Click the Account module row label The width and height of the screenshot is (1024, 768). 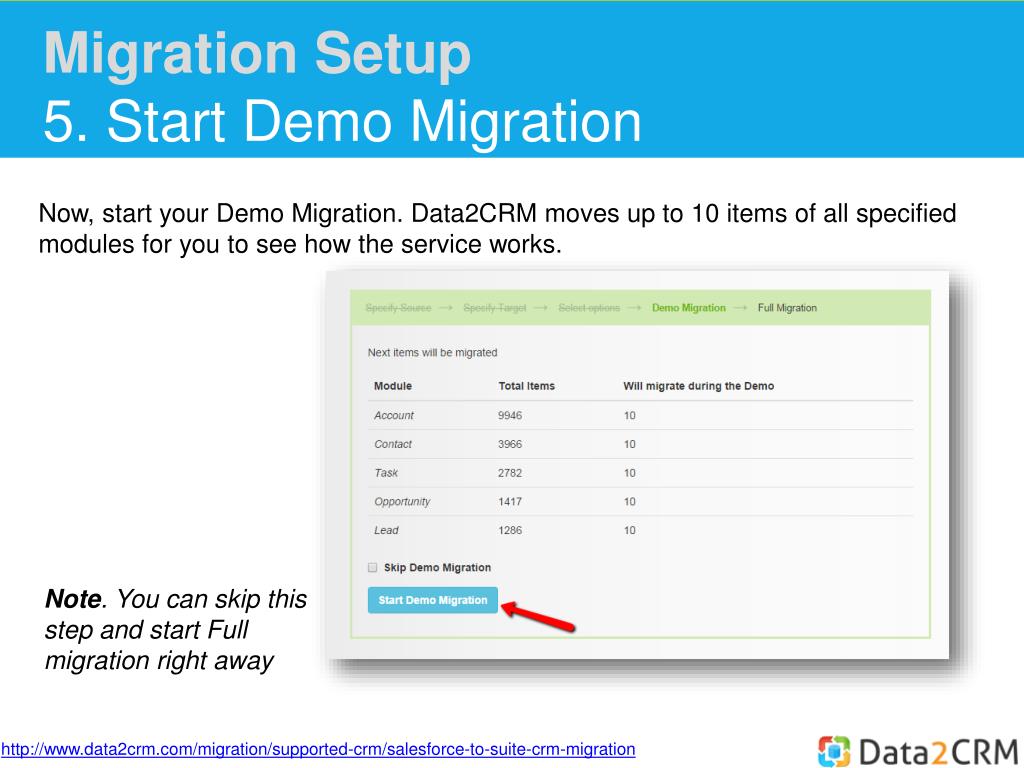394,415
